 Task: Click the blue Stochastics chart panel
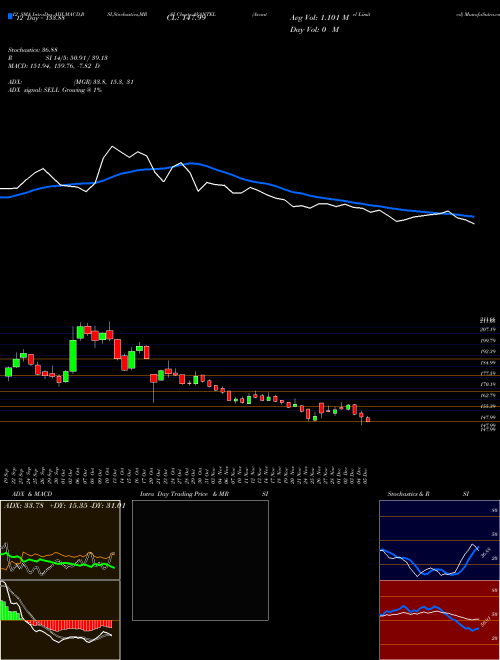(x=439, y=540)
